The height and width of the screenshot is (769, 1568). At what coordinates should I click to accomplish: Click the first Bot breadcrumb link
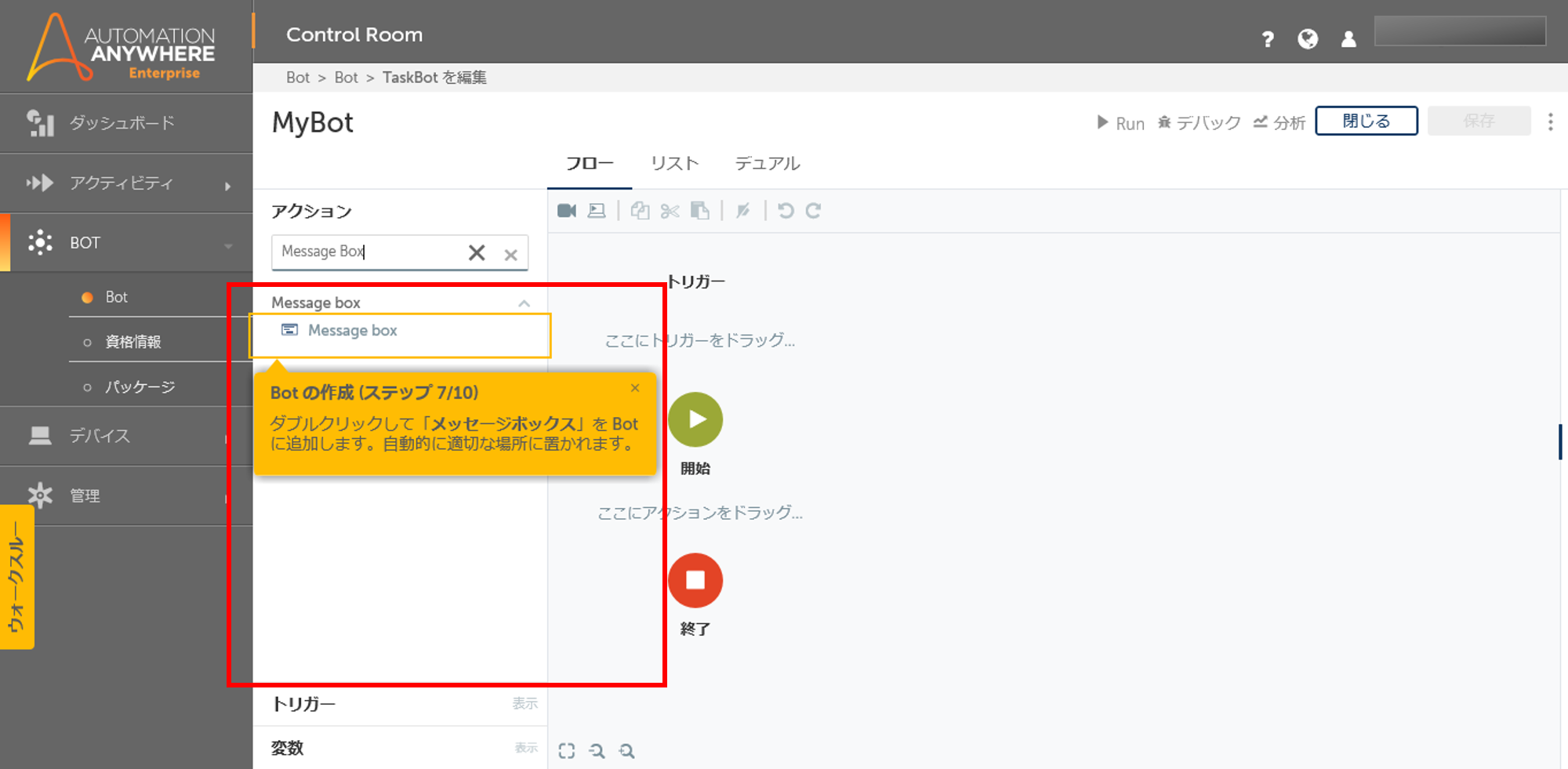298,78
